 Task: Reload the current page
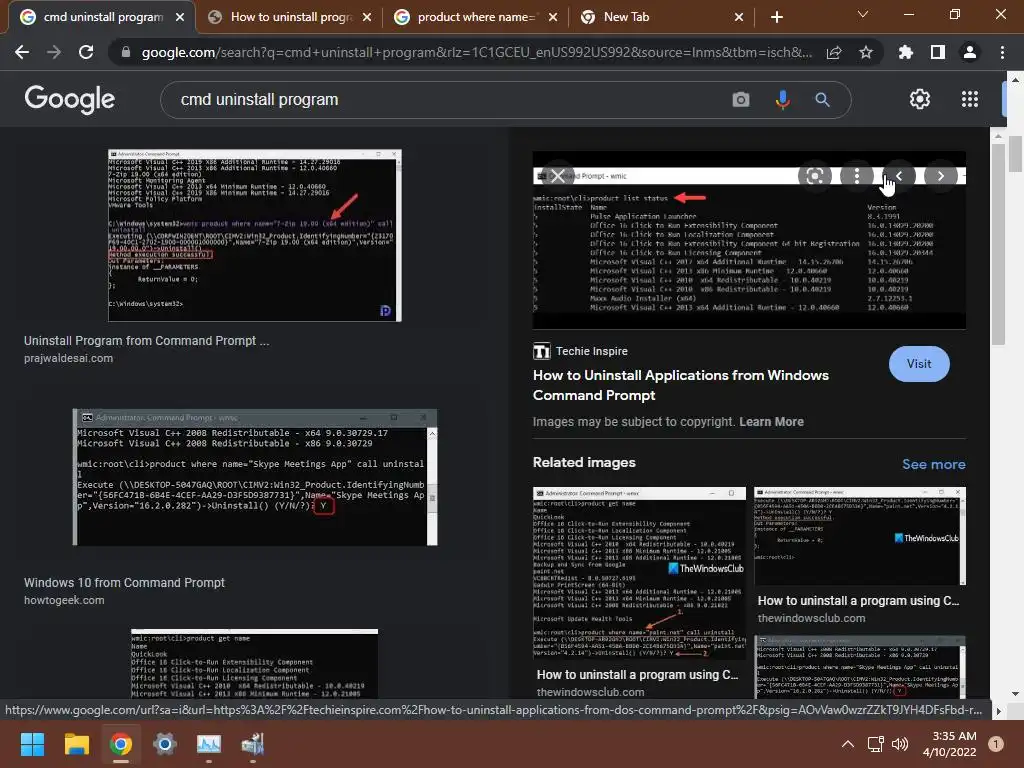tap(86, 52)
